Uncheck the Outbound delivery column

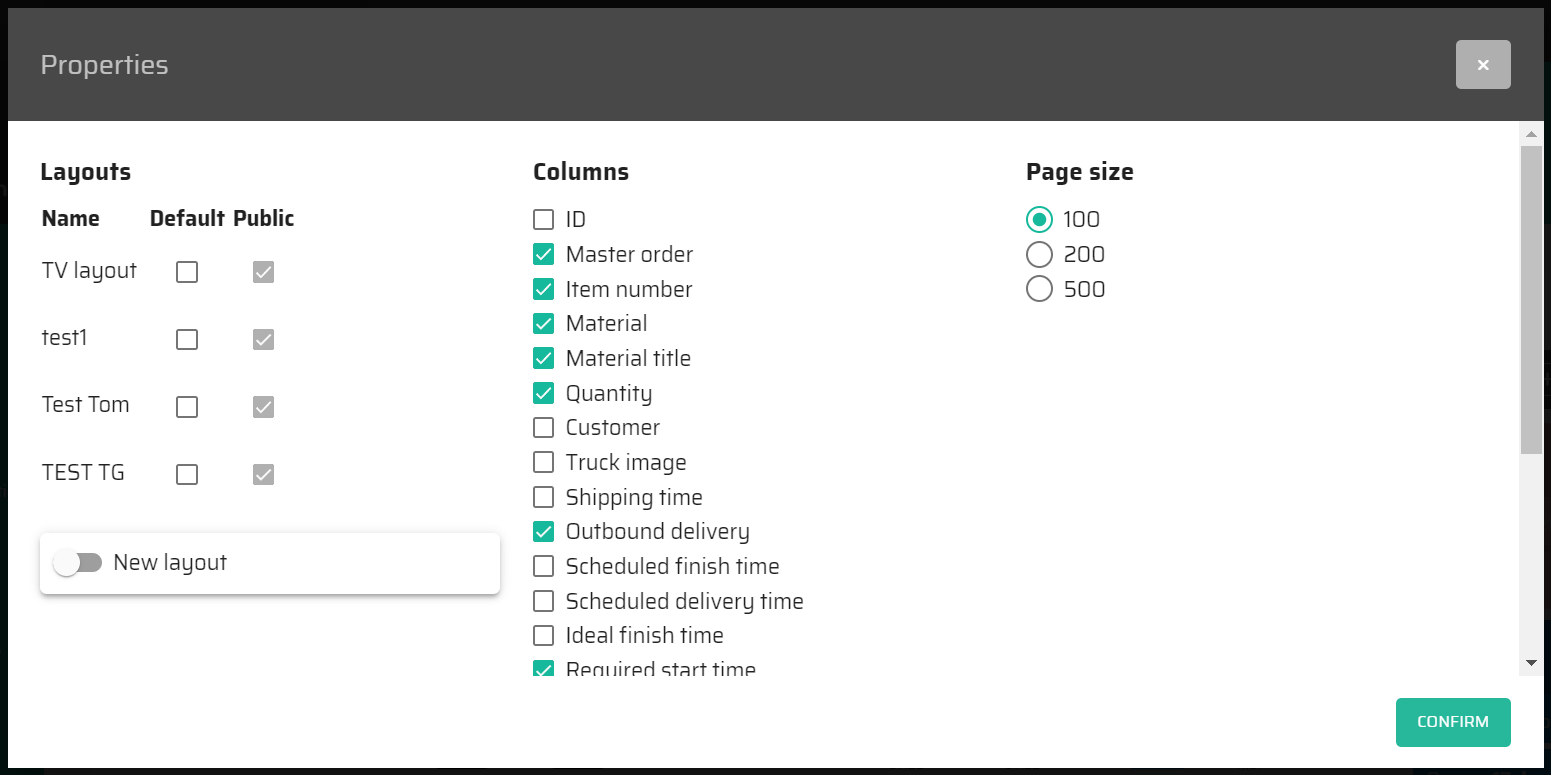pos(543,532)
